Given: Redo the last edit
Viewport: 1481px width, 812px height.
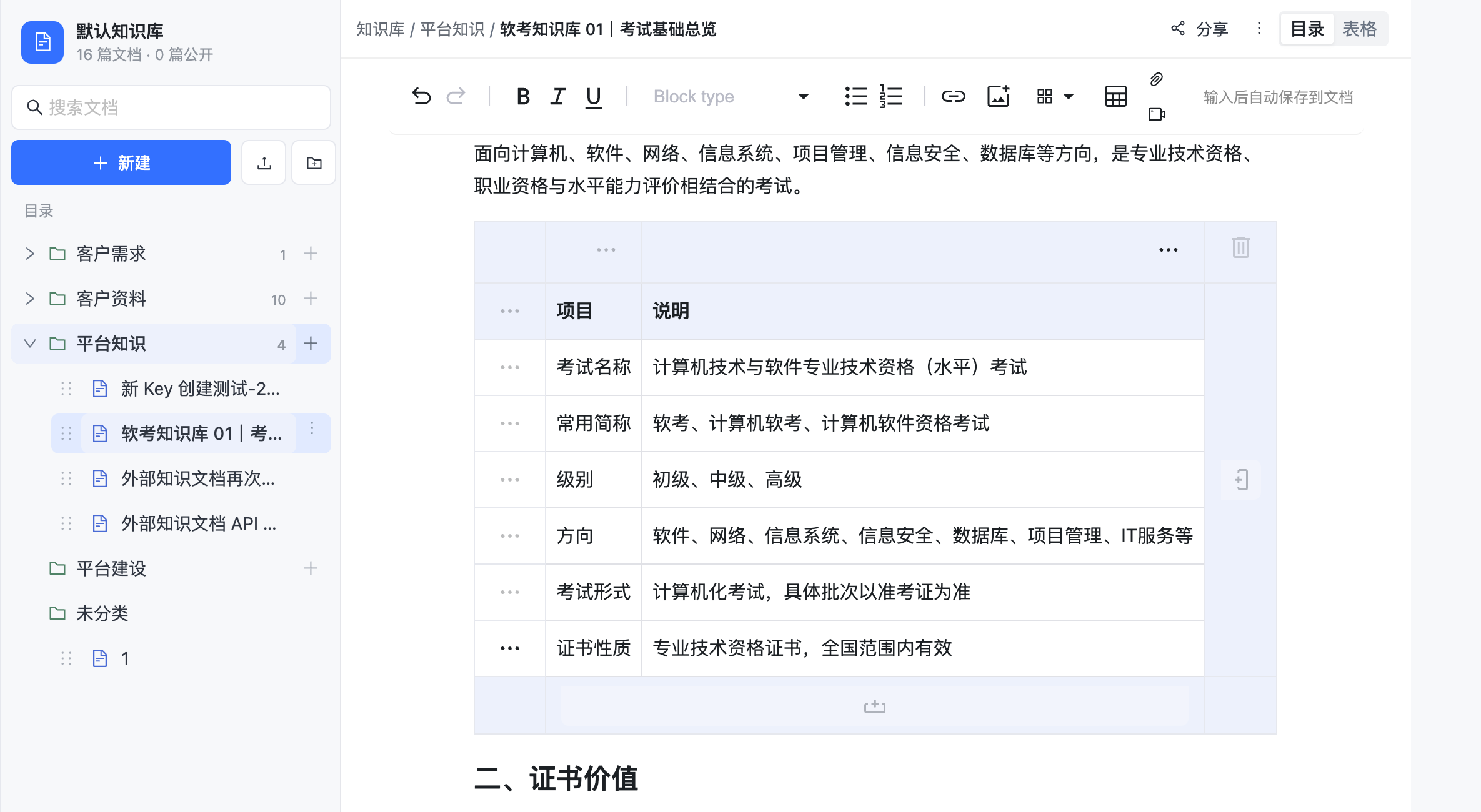Looking at the screenshot, I should coord(456,96).
